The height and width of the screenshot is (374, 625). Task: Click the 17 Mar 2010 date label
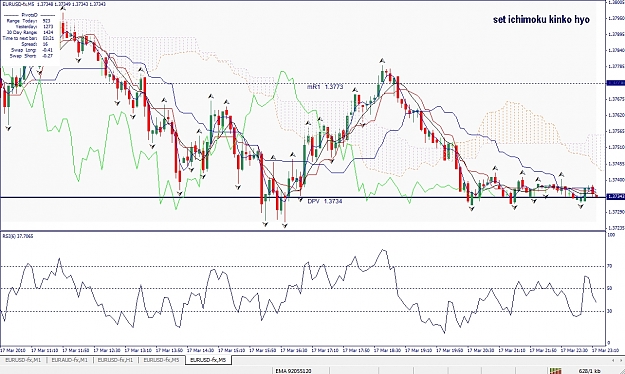[14, 350]
